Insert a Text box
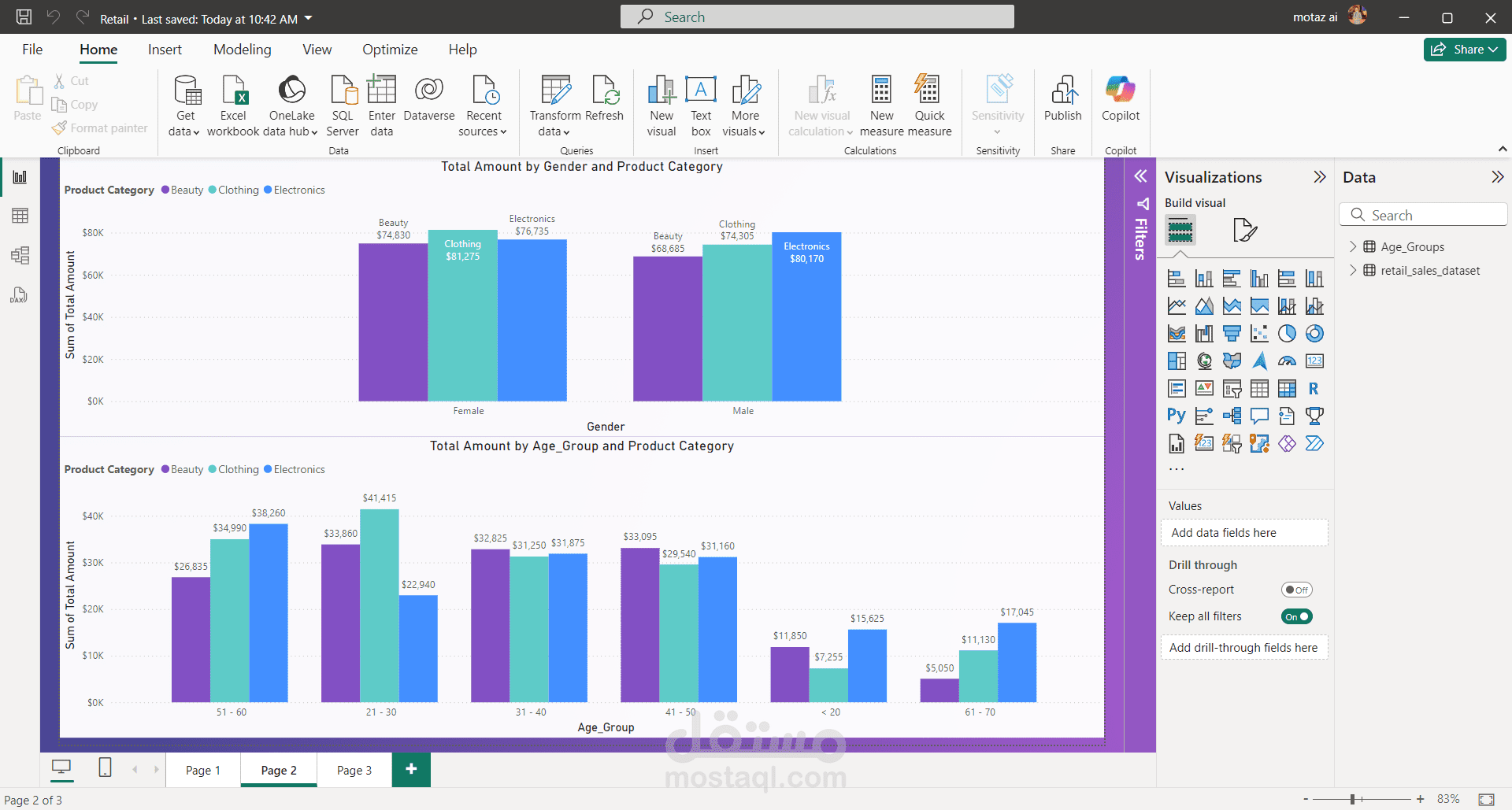The height and width of the screenshot is (810, 1512). (x=701, y=105)
